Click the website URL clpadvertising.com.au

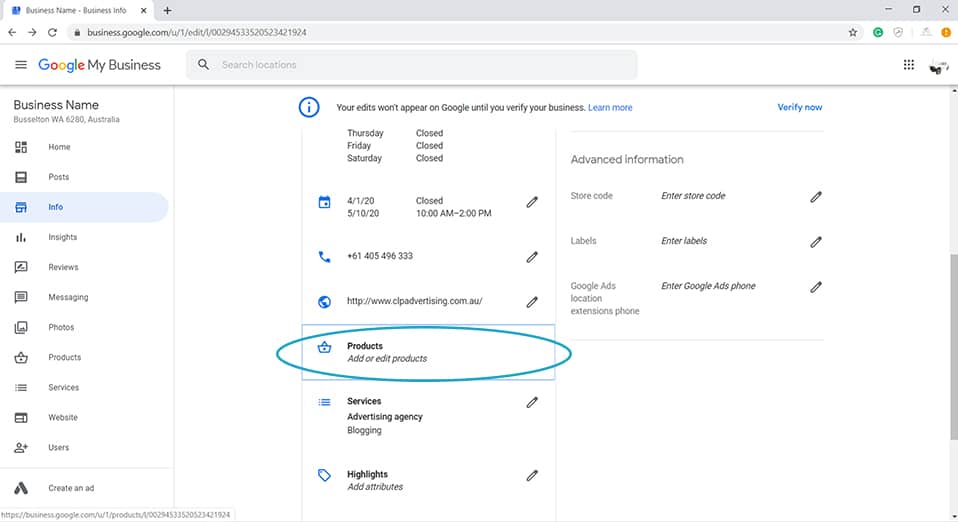(414, 301)
